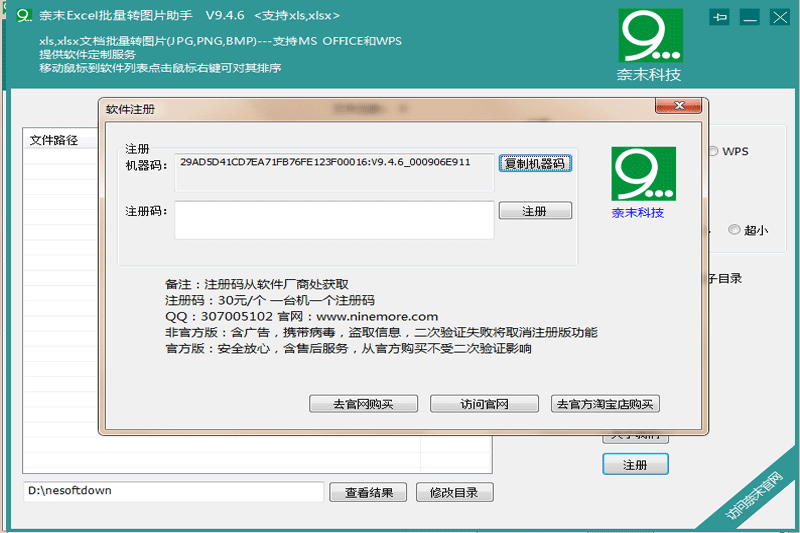
Task: Click the 去官网购买 button
Action: tap(362, 404)
